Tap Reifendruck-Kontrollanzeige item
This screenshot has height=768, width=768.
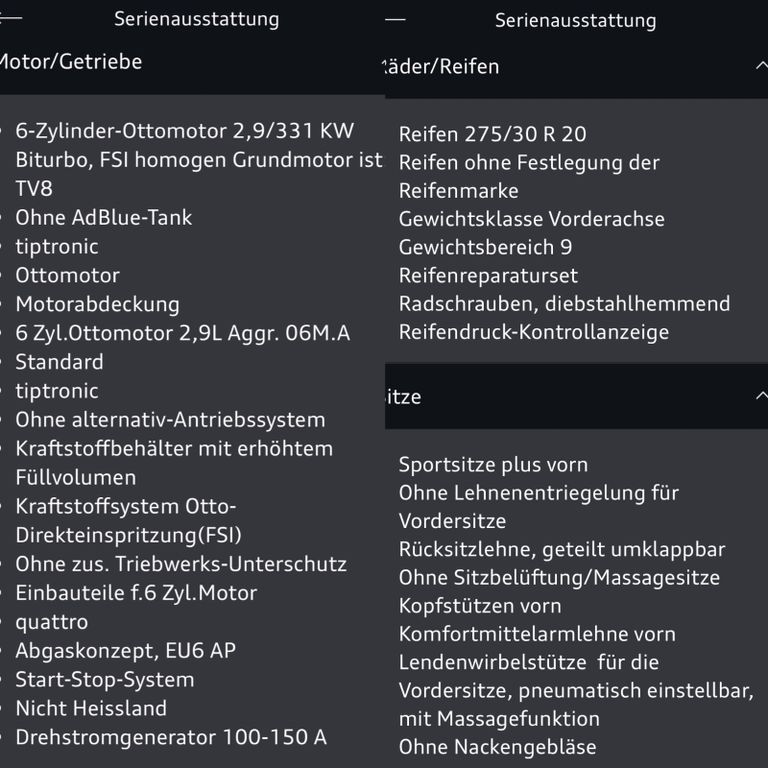click(x=533, y=331)
